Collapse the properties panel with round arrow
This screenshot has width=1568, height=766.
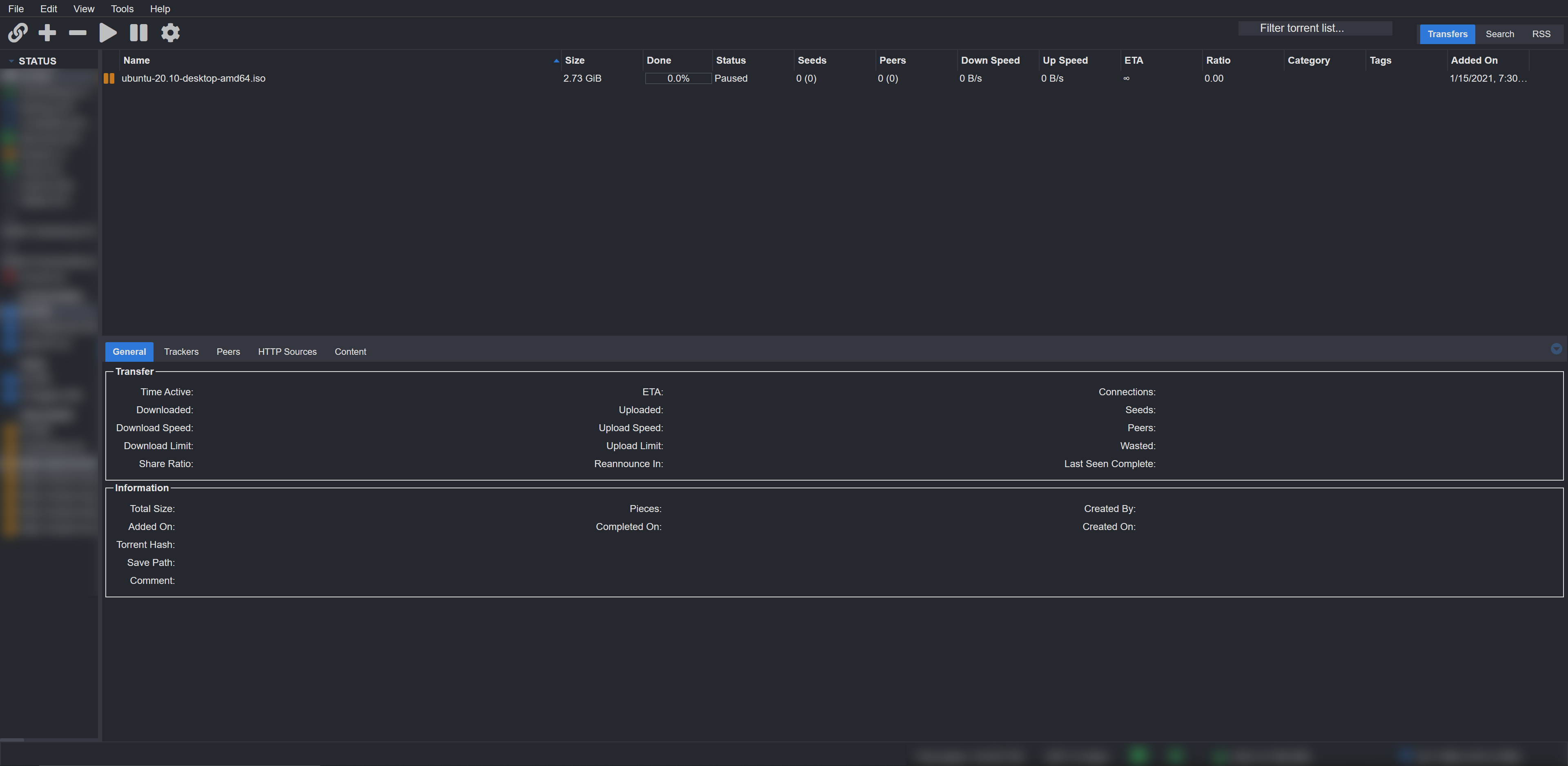pyautogui.click(x=1556, y=349)
